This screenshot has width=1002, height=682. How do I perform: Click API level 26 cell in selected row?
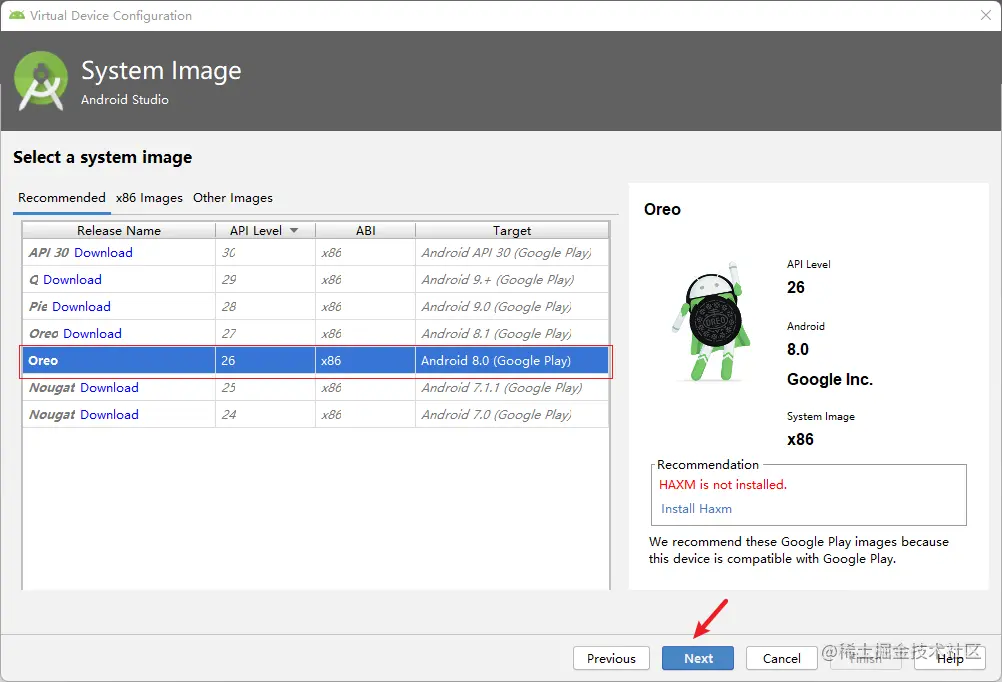coord(265,360)
